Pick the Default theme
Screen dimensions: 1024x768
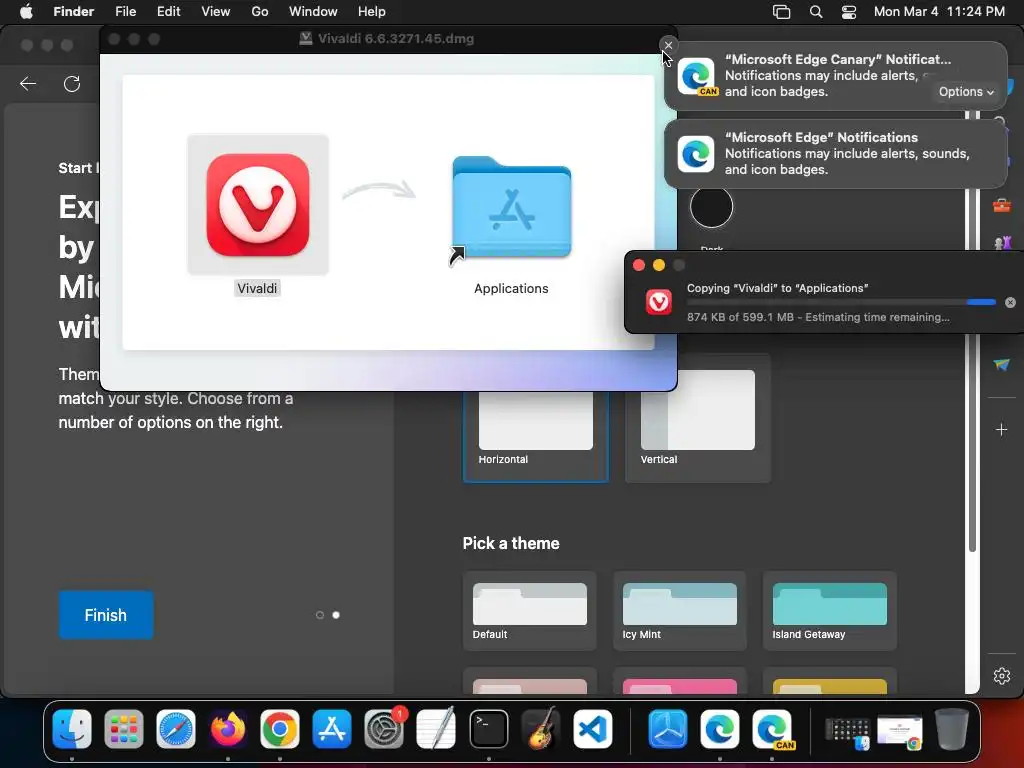click(x=529, y=611)
